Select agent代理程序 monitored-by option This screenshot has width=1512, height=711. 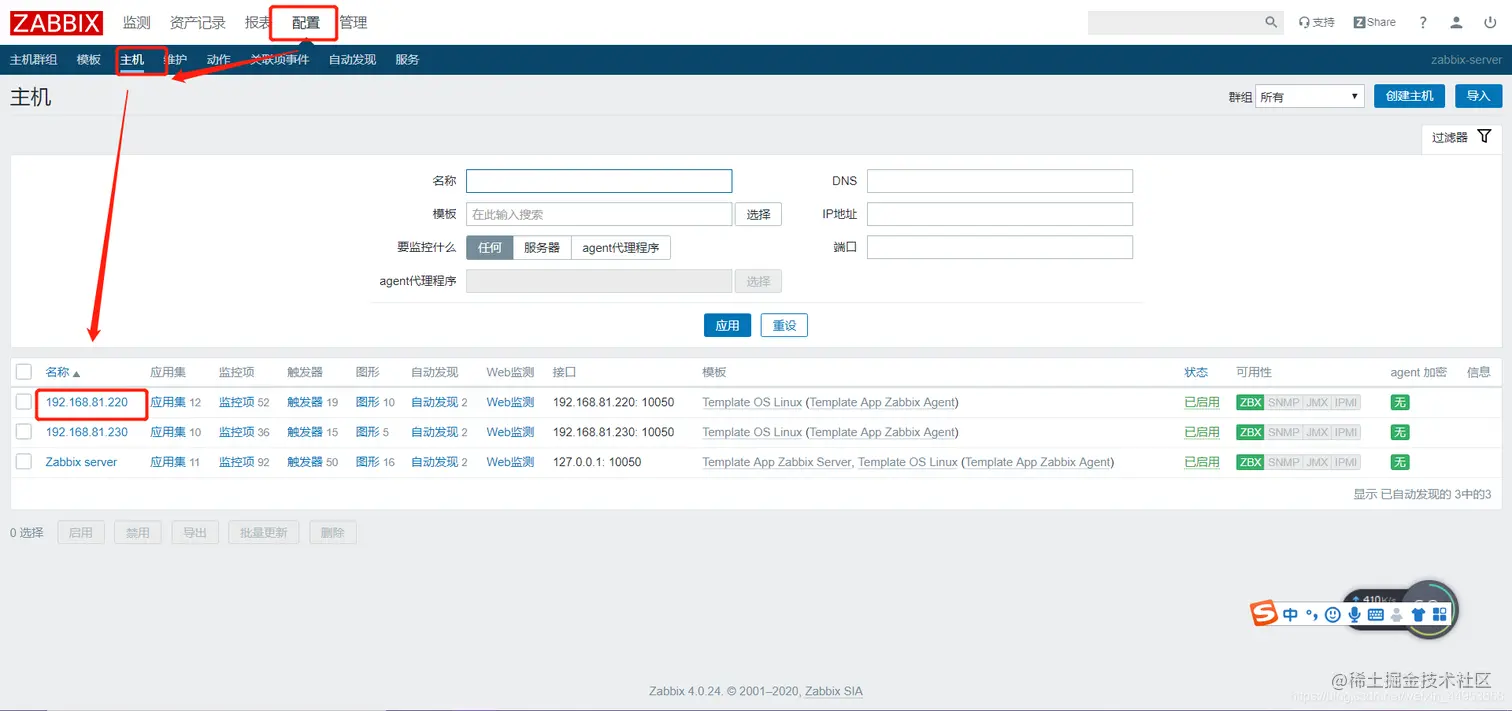[x=621, y=248]
